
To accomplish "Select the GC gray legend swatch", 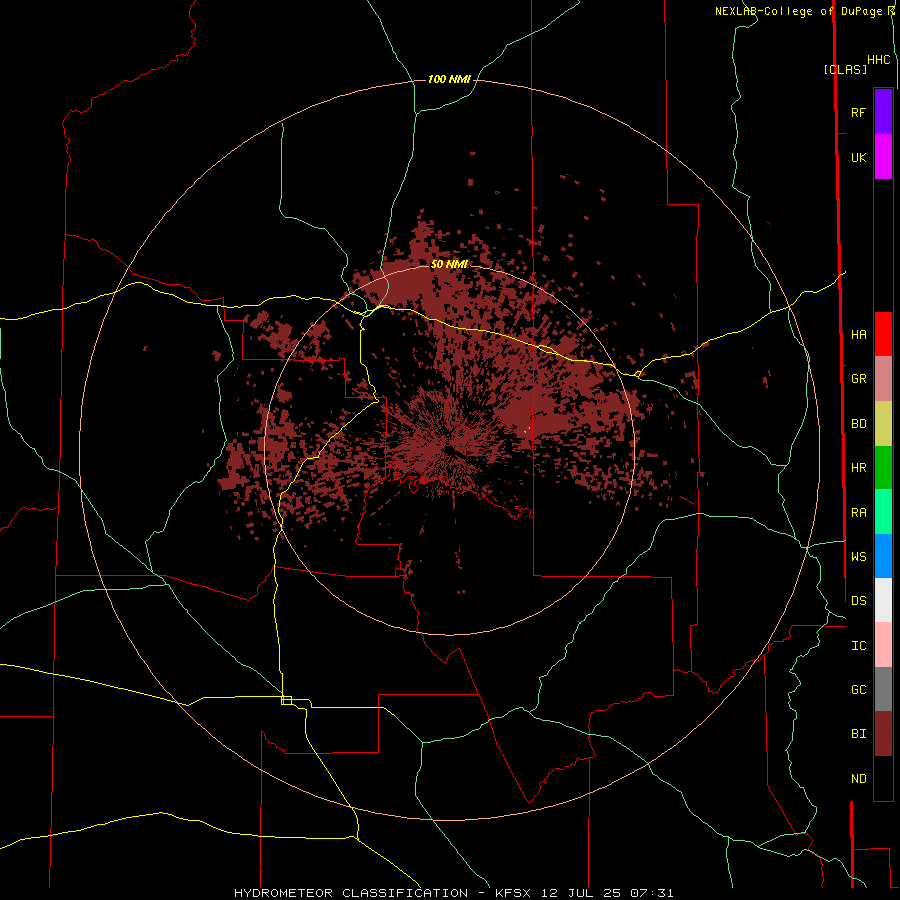I will (883, 689).
